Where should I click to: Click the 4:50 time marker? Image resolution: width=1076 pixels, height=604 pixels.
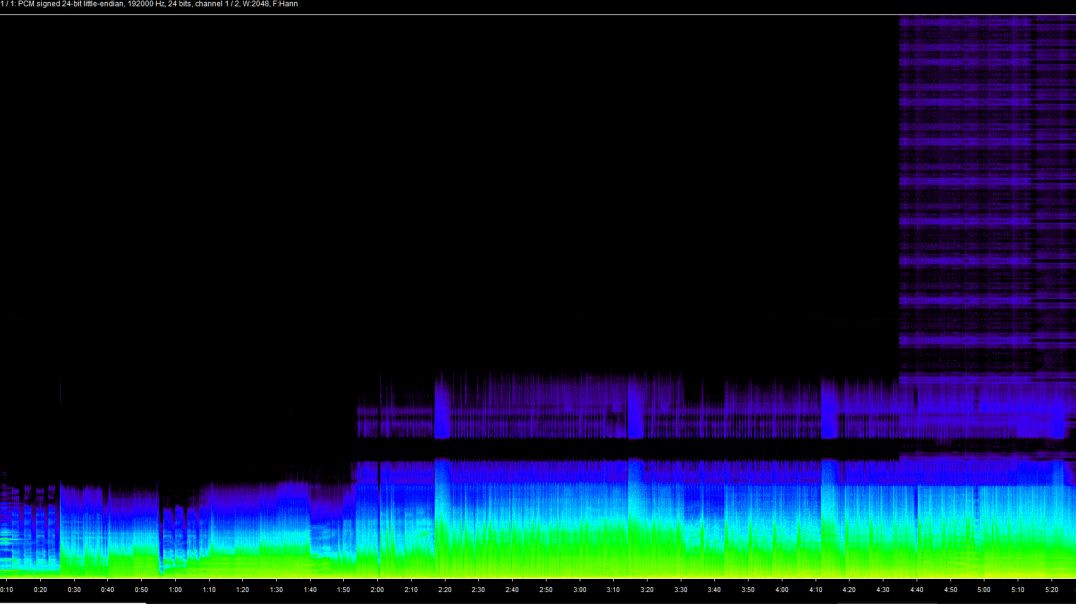(x=950, y=590)
